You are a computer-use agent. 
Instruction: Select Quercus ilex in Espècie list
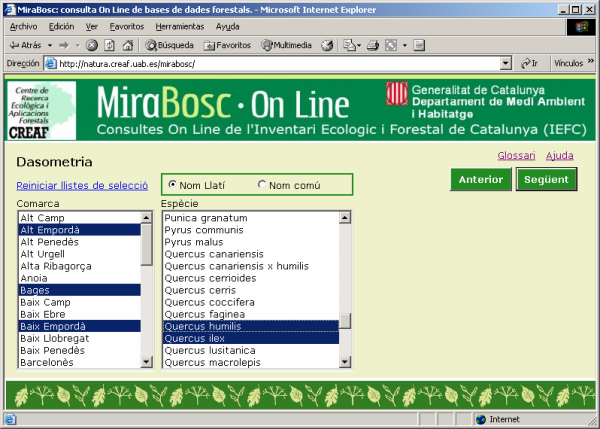coord(251,338)
